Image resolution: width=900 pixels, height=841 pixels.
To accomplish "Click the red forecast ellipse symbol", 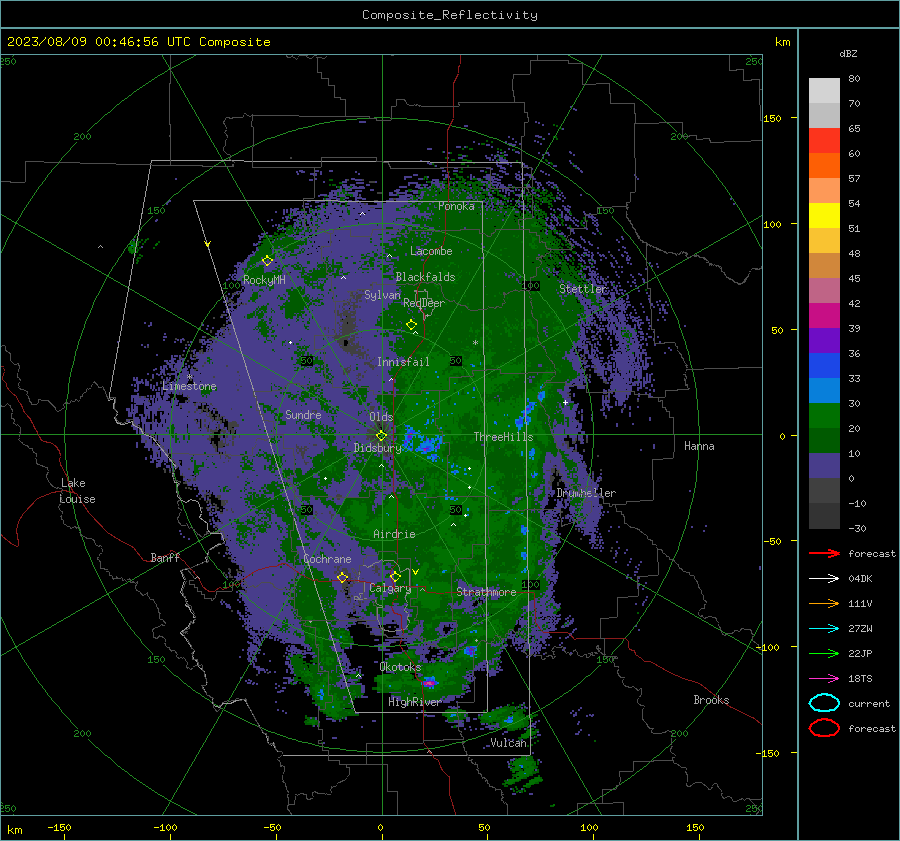I will (x=824, y=728).
